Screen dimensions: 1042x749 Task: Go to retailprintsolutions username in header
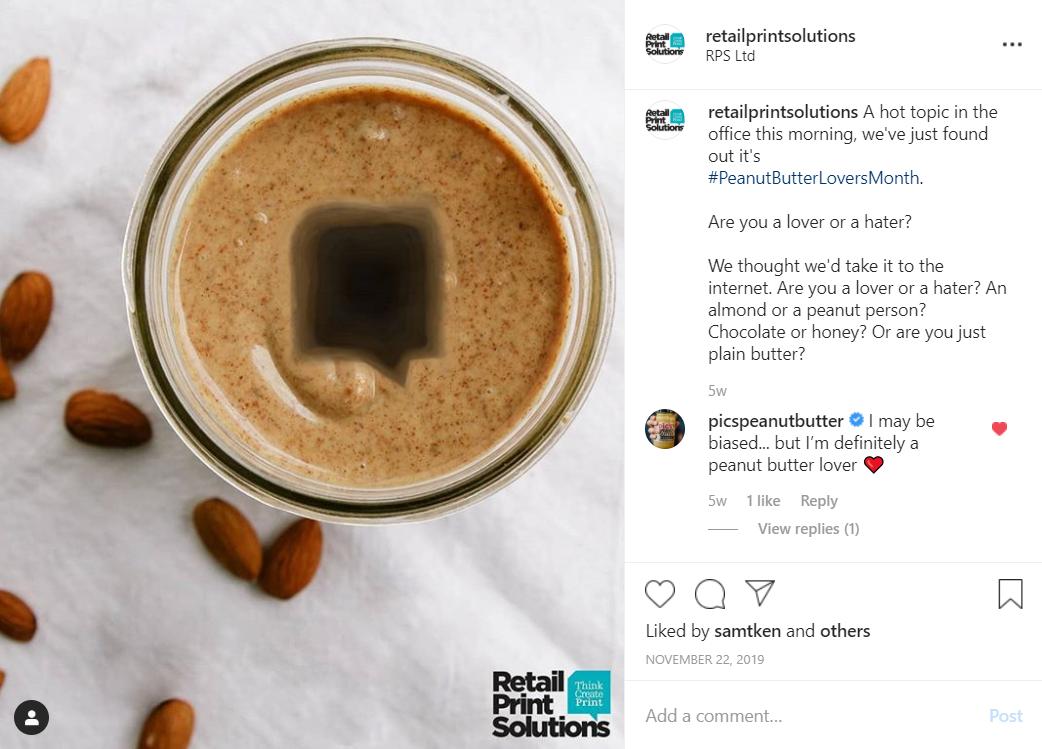(780, 36)
